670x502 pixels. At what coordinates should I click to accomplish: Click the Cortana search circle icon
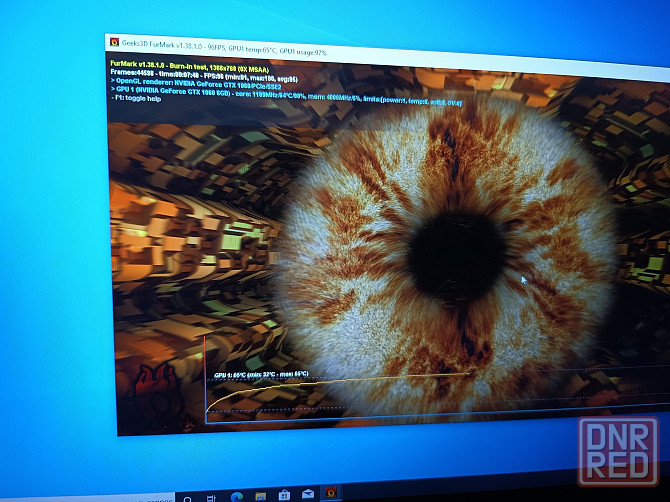(x=187, y=499)
